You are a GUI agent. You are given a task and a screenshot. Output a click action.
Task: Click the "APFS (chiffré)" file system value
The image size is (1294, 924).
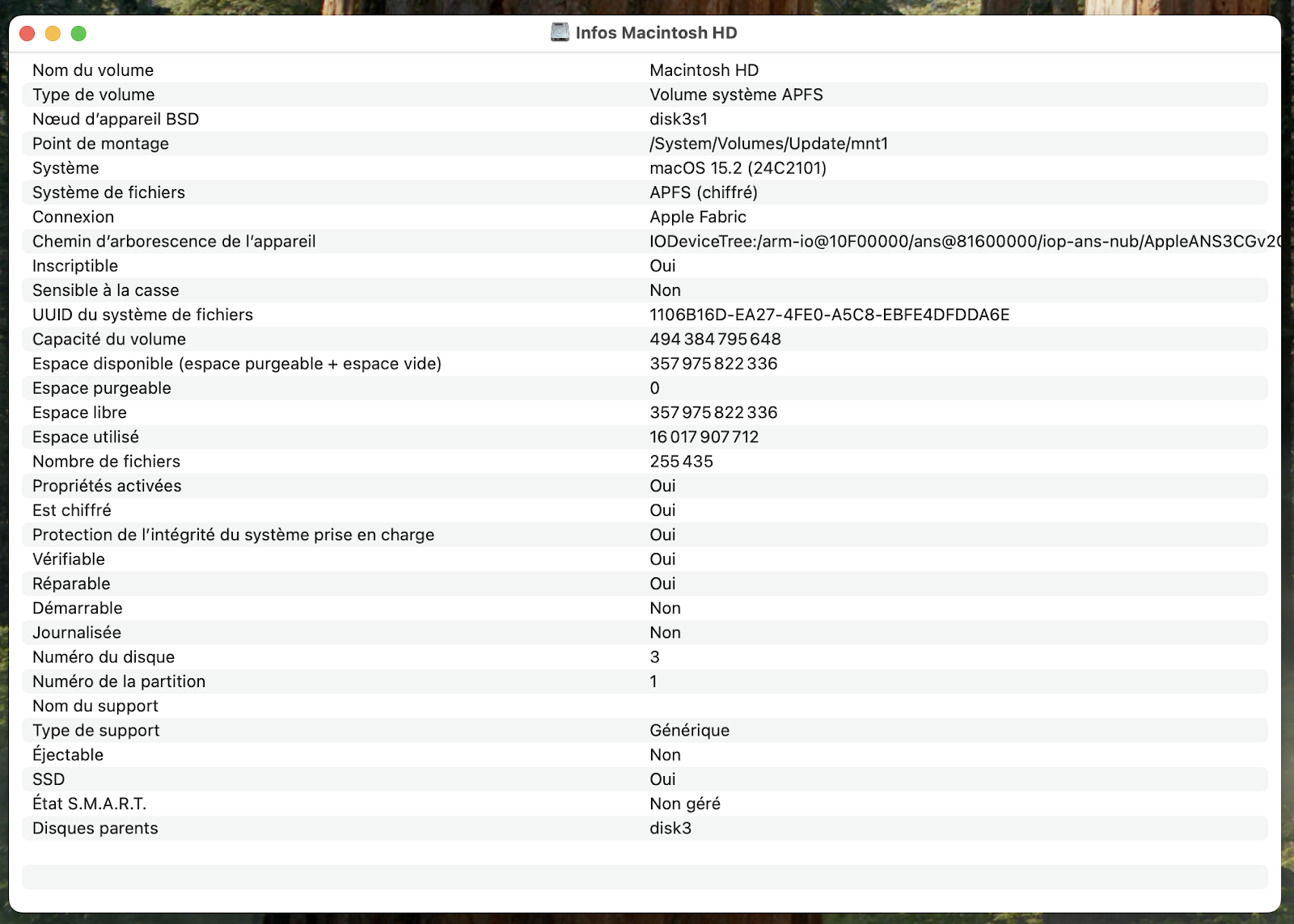pos(704,192)
